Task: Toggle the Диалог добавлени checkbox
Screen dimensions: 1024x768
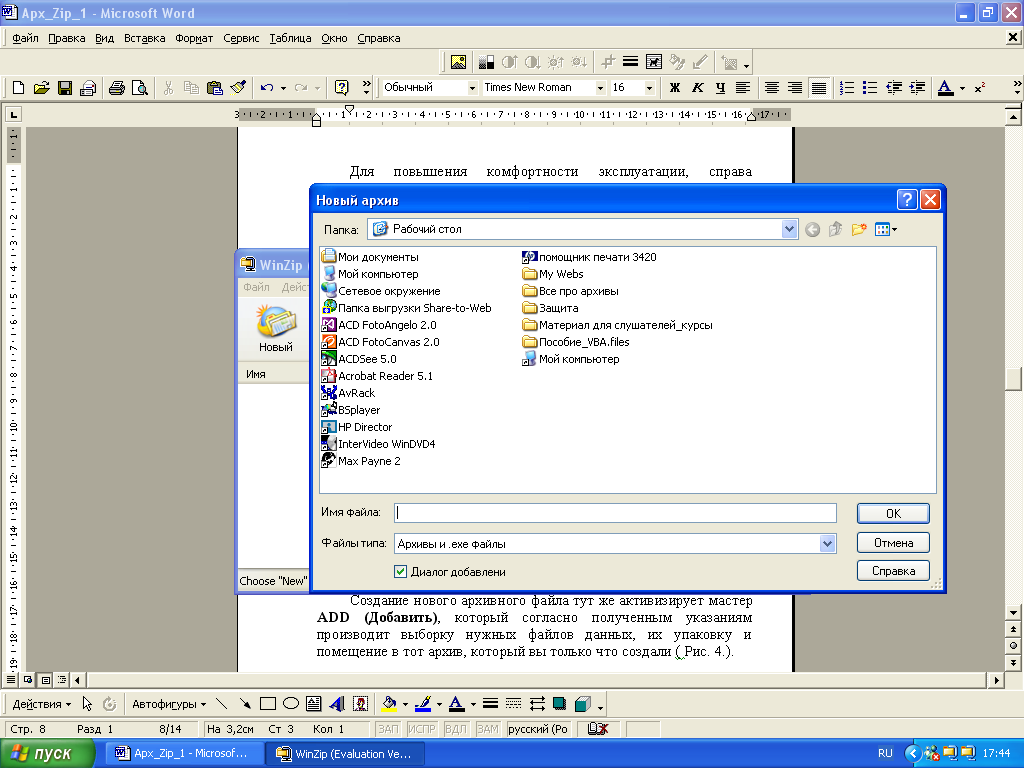Action: point(400,571)
